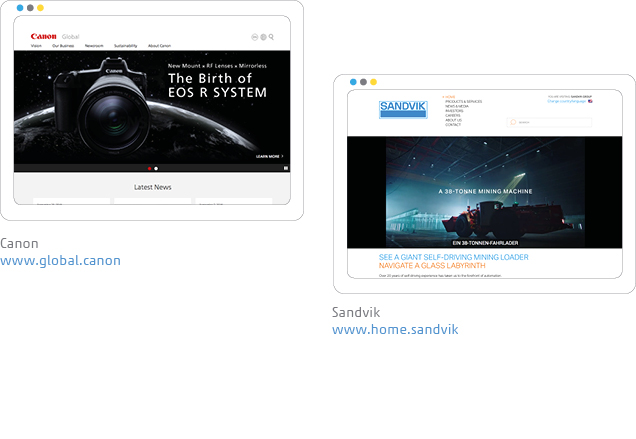Open the Canon site search magnifier
This screenshot has height=439, width=636.
[x=271, y=37]
